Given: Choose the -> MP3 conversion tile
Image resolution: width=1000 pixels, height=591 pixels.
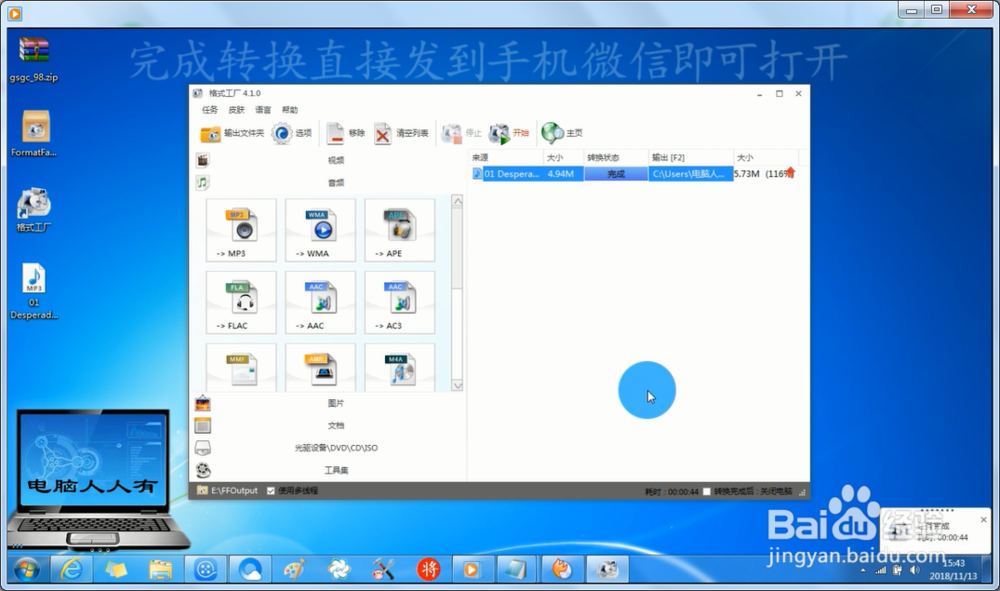Looking at the screenshot, I should [x=241, y=230].
